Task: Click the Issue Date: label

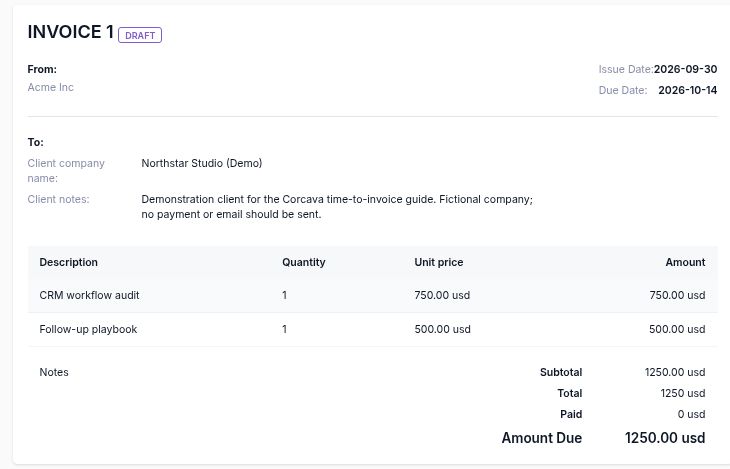Action: [x=626, y=69]
